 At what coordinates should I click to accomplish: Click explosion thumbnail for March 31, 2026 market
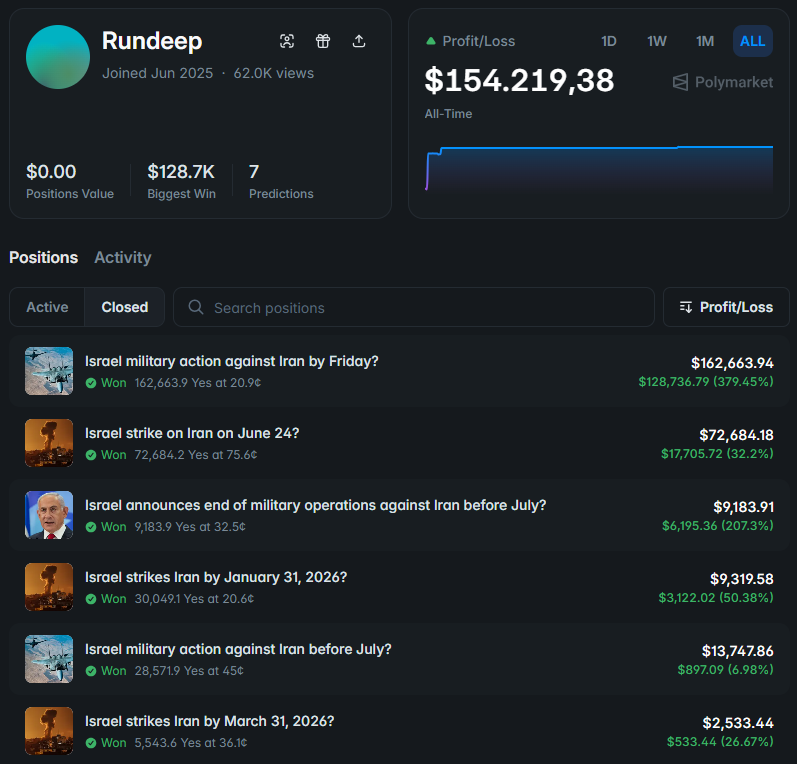(49, 731)
